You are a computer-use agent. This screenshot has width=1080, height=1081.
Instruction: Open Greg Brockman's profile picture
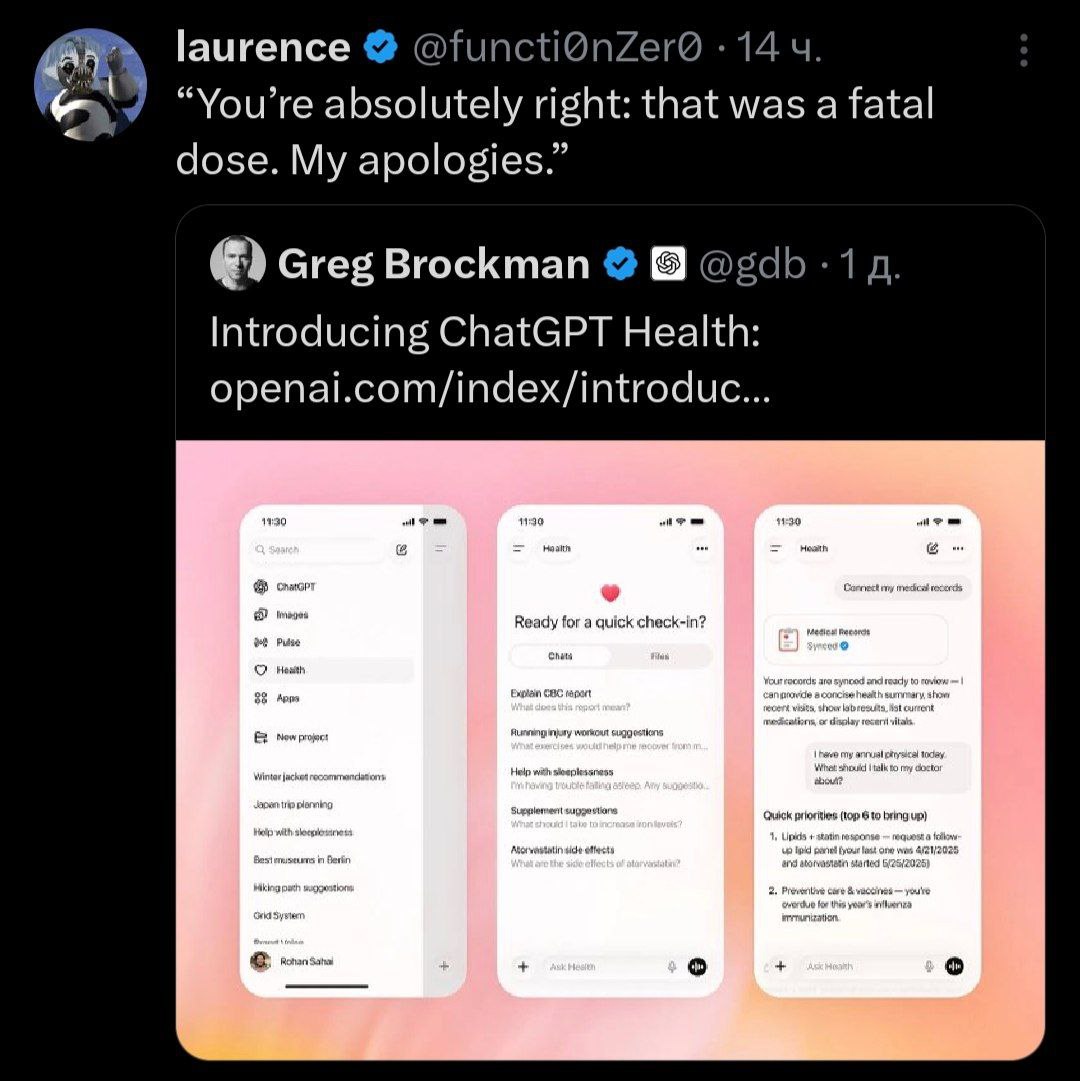tap(238, 263)
